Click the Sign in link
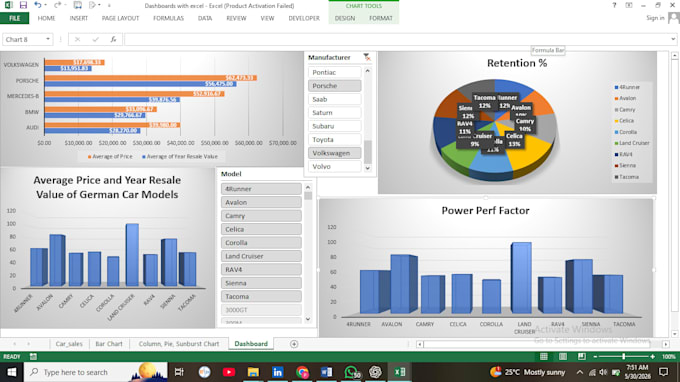The width and height of the screenshot is (680, 382). pyautogui.click(x=655, y=18)
